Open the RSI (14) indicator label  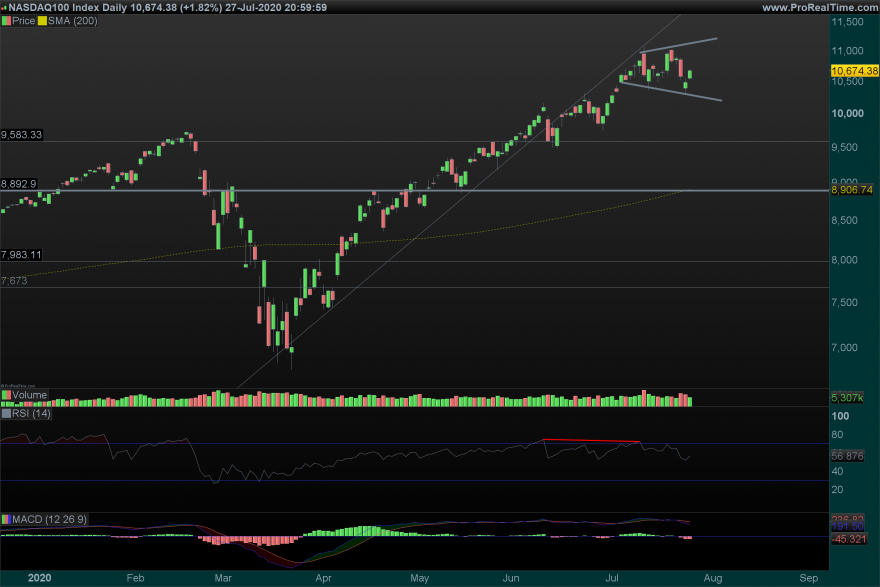pos(31,414)
